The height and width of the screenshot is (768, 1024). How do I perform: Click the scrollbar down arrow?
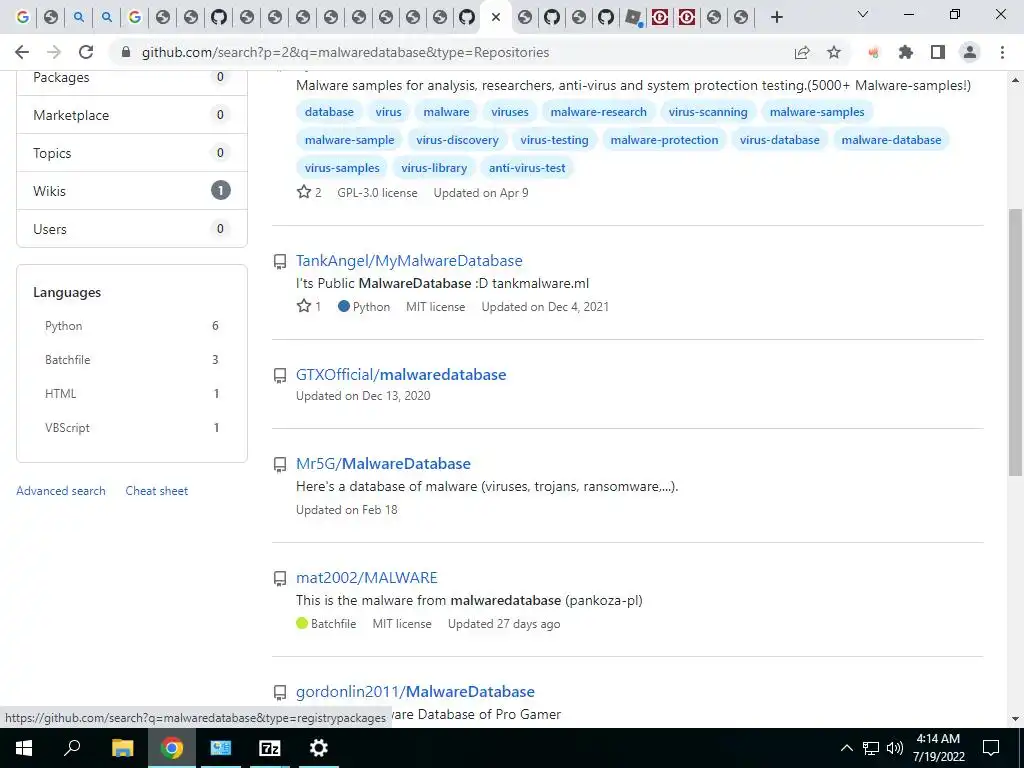1015,719
